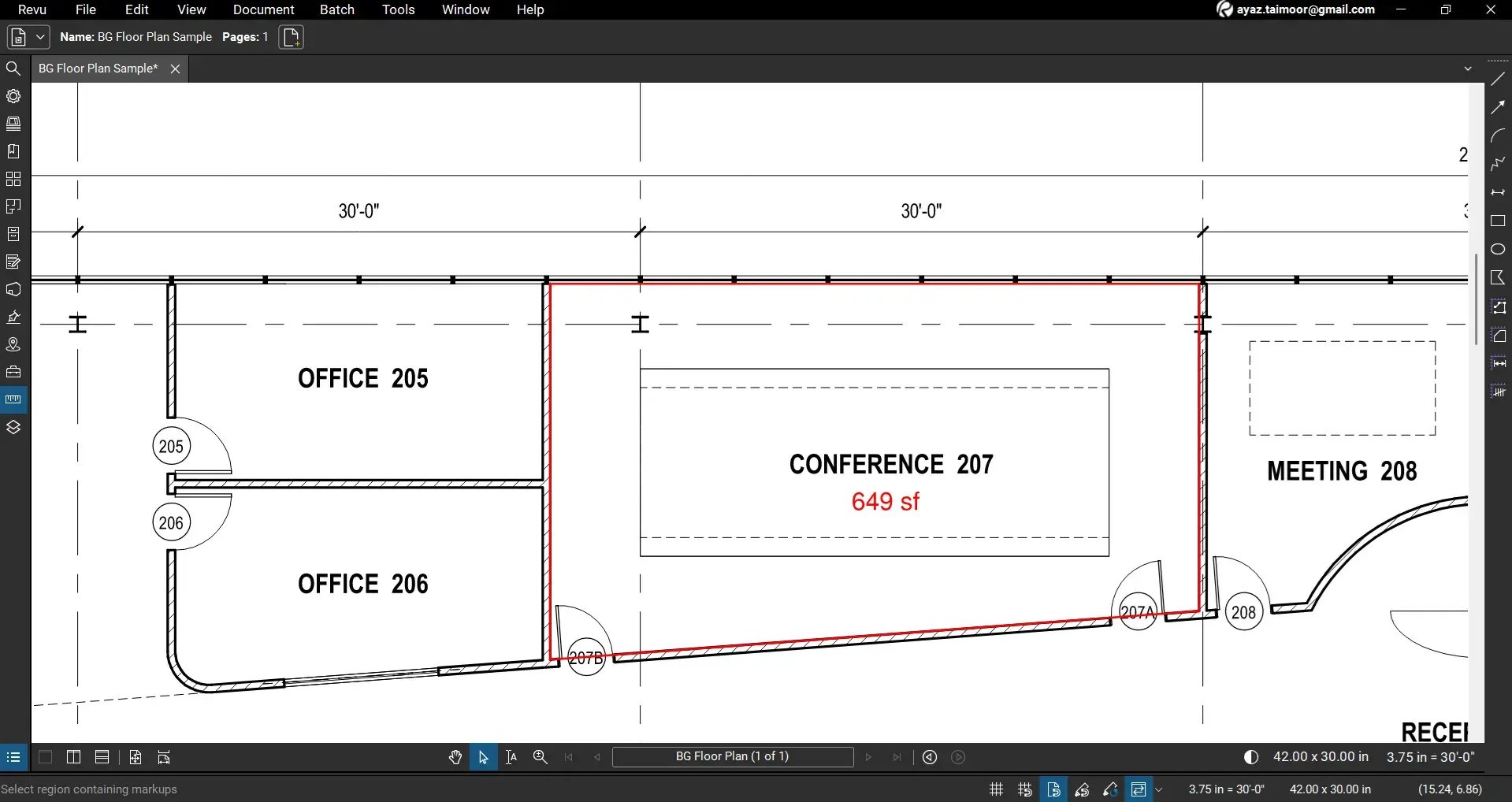Select the Length measurement tool
Screen dimensions: 1512x802
point(1498,363)
